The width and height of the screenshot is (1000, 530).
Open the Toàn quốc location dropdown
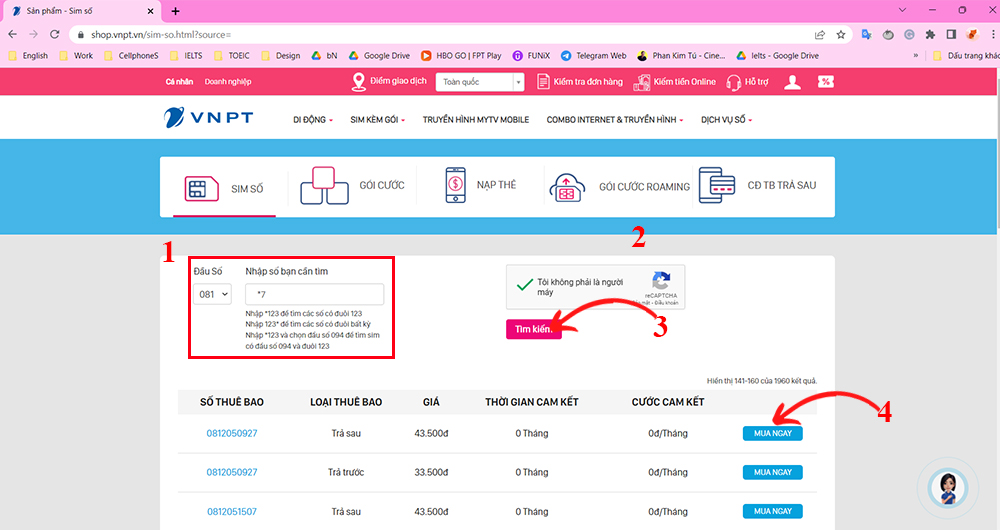[480, 82]
